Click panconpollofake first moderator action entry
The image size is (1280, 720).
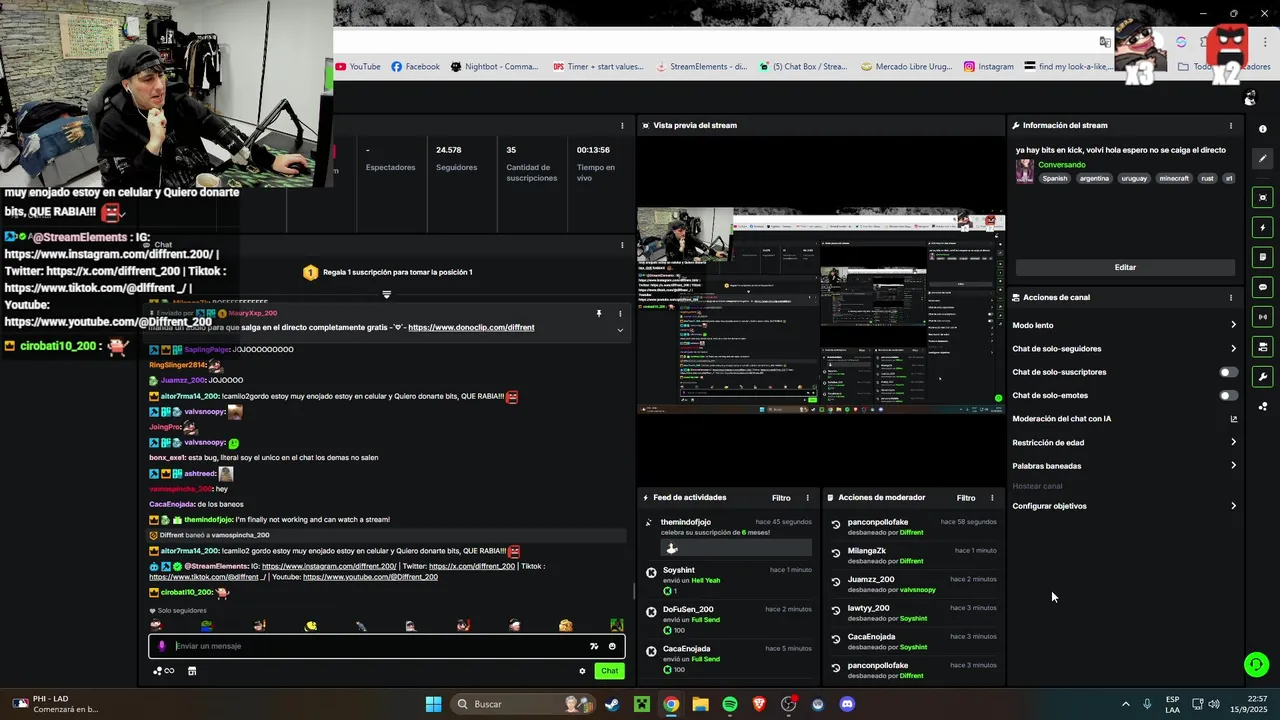tap(913, 527)
